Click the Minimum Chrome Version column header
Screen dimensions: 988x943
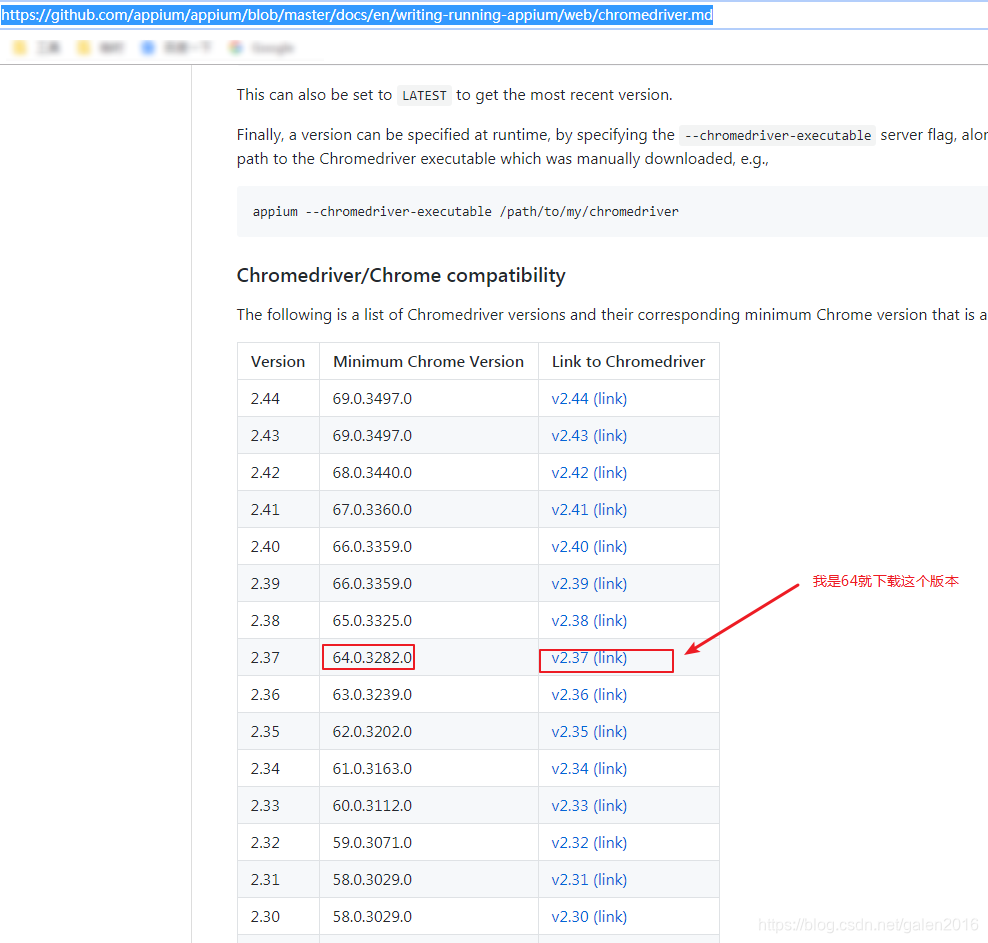point(428,362)
